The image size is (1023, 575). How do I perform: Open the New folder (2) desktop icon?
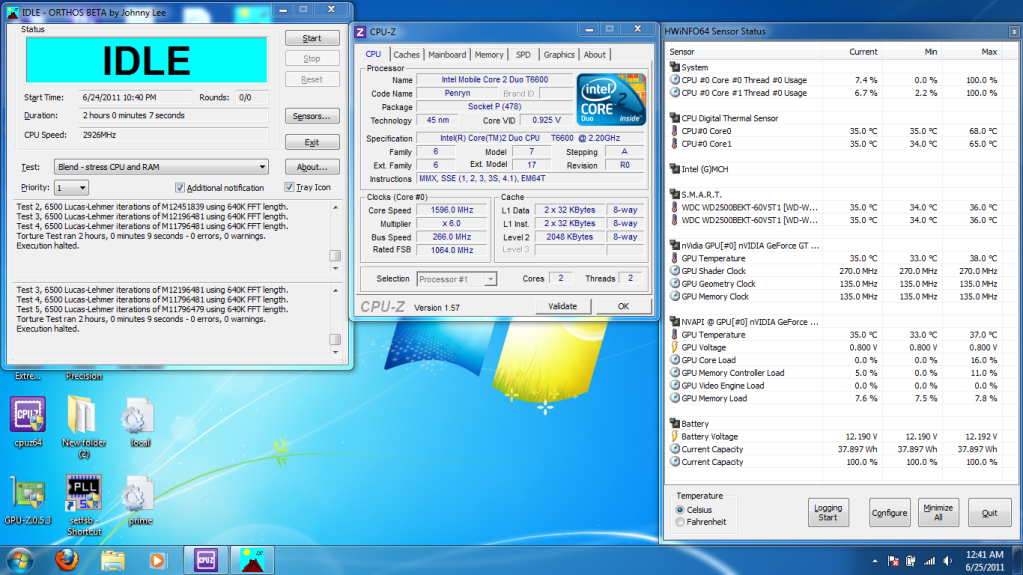point(84,425)
